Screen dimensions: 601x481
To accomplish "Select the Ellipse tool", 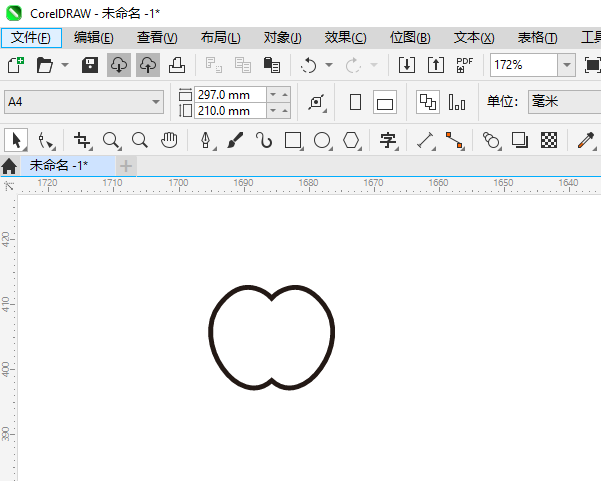I will coord(322,141).
